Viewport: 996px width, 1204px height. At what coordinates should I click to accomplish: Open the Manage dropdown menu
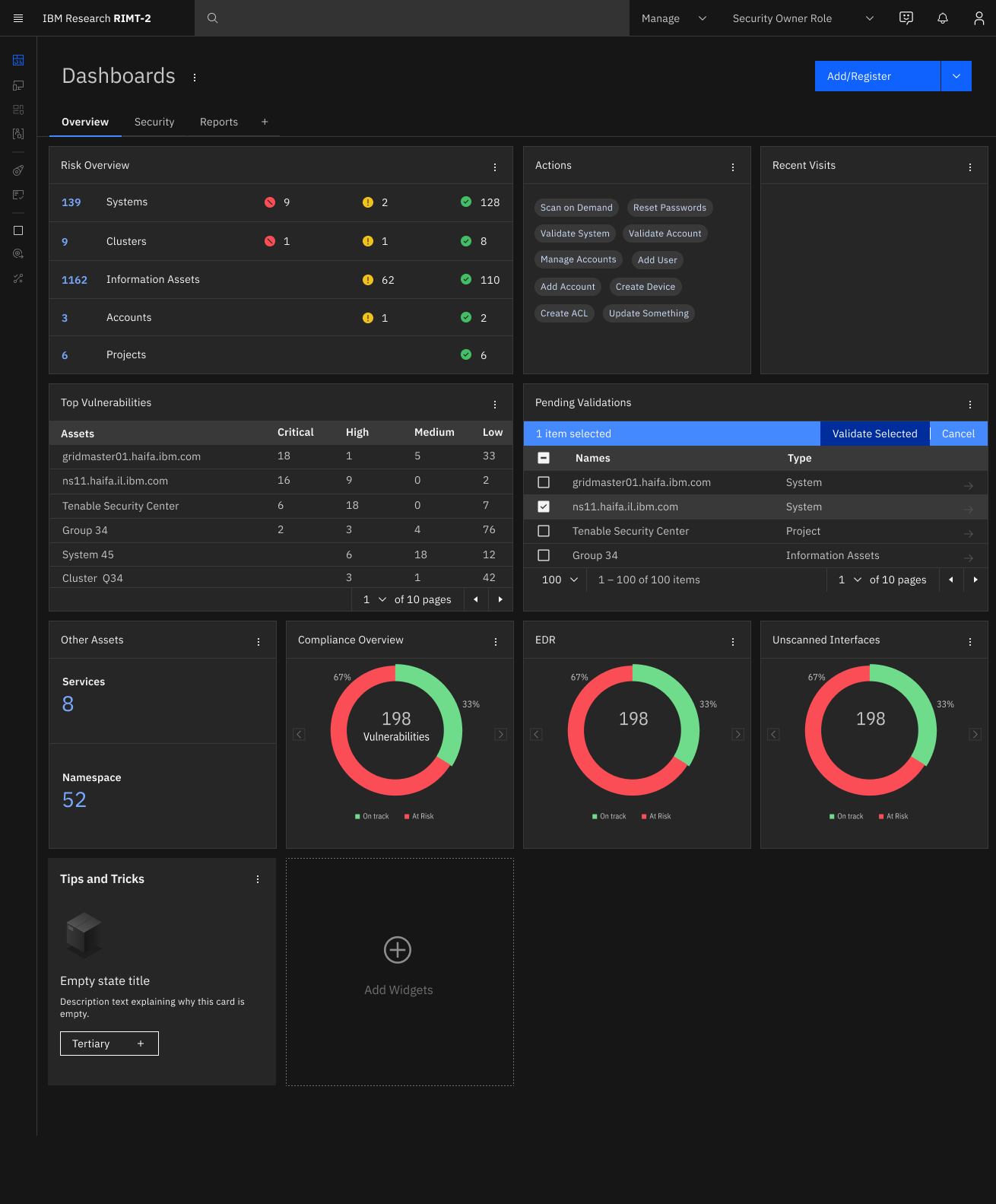(674, 18)
